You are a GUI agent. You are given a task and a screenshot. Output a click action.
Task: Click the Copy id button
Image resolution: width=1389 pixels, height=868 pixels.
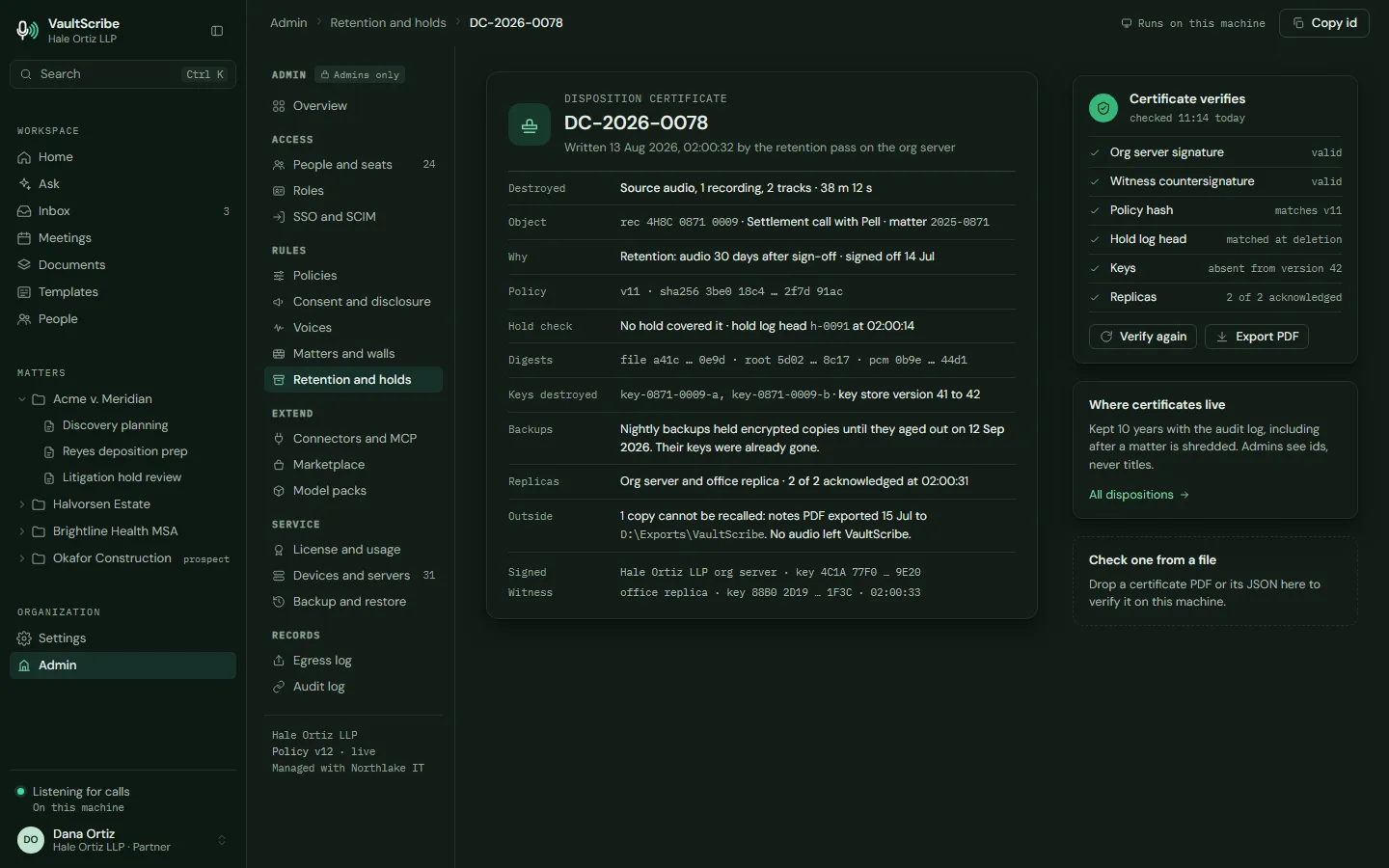point(1324,23)
